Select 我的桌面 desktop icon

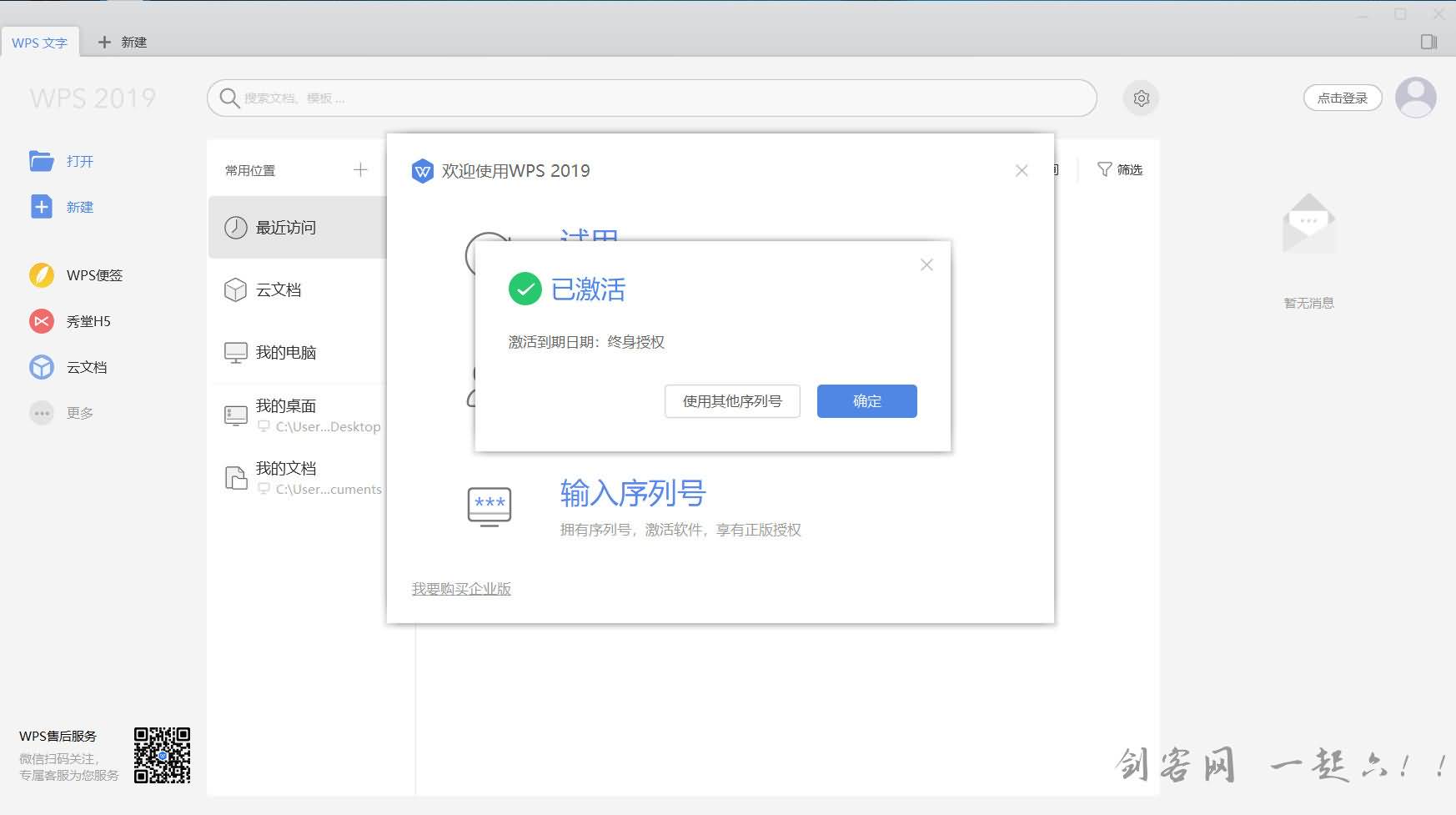coord(236,415)
